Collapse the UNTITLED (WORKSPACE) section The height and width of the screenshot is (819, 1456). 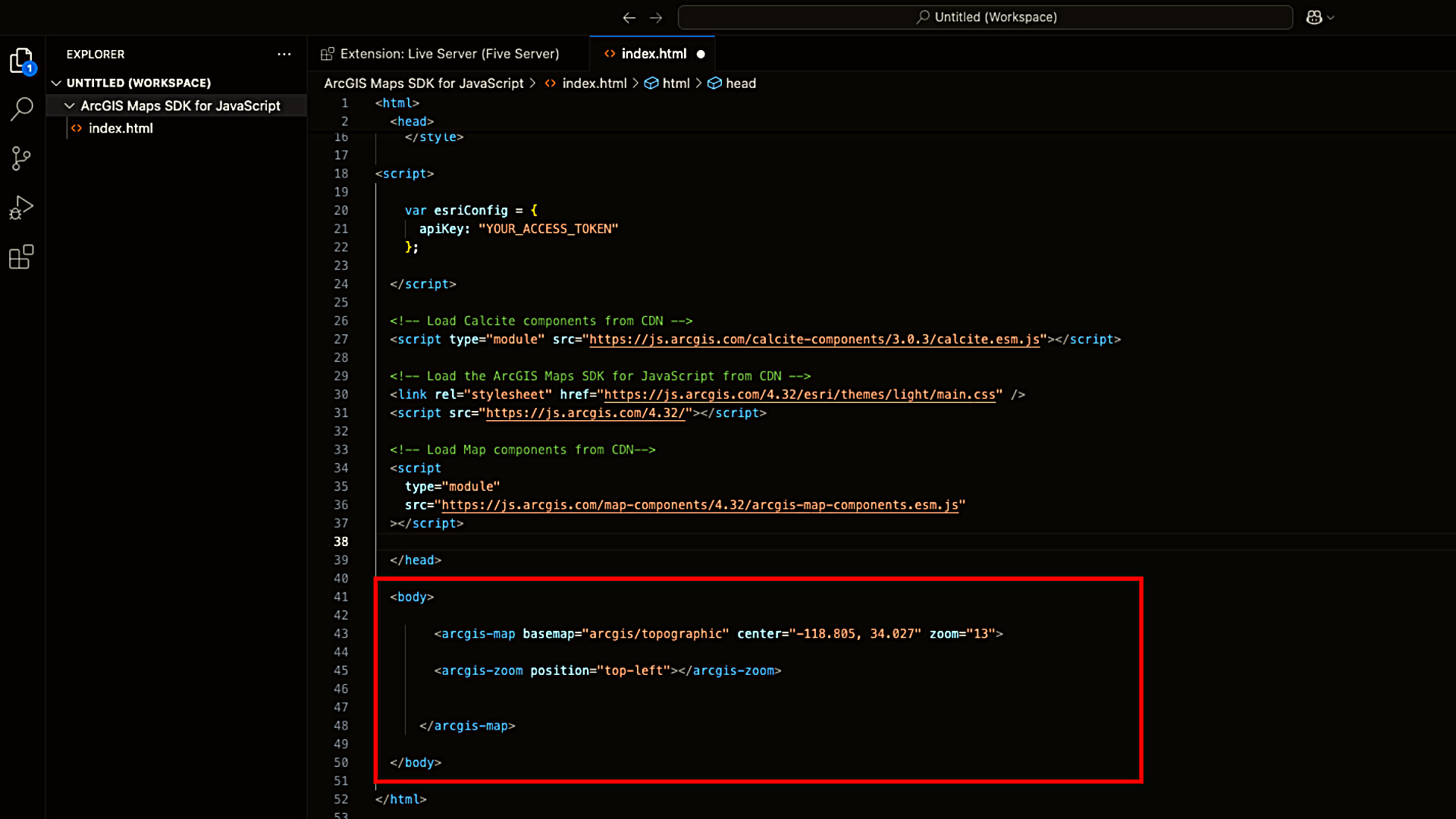tap(56, 83)
